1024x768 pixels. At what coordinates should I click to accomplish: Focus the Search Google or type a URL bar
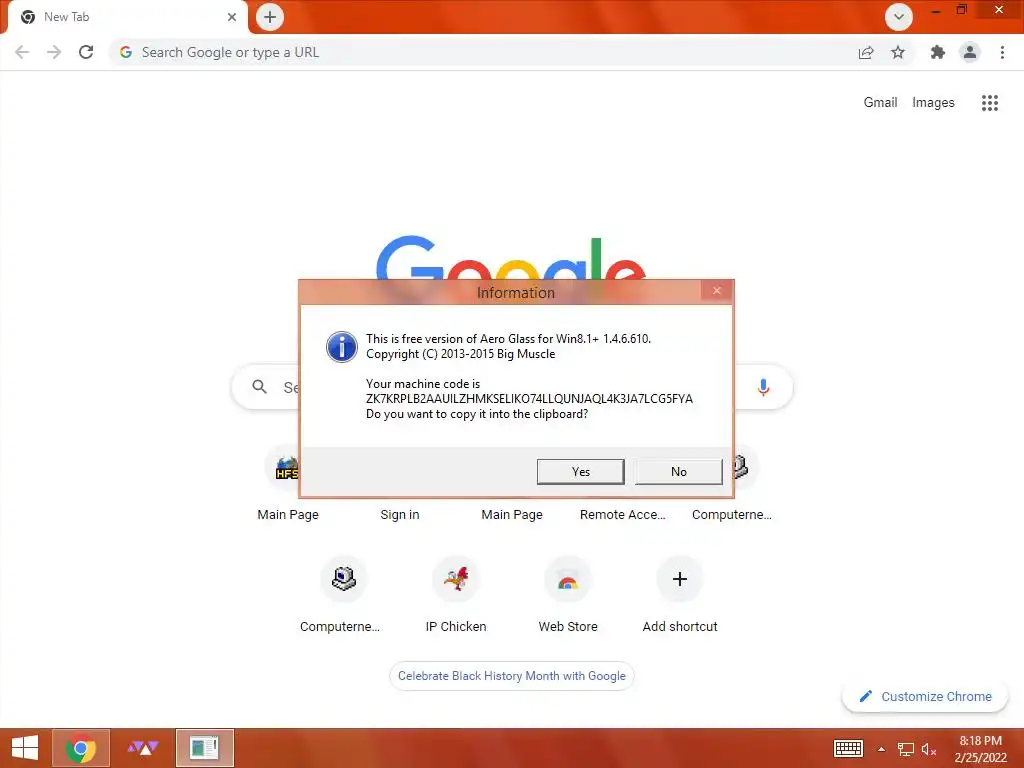pyautogui.click(x=483, y=52)
